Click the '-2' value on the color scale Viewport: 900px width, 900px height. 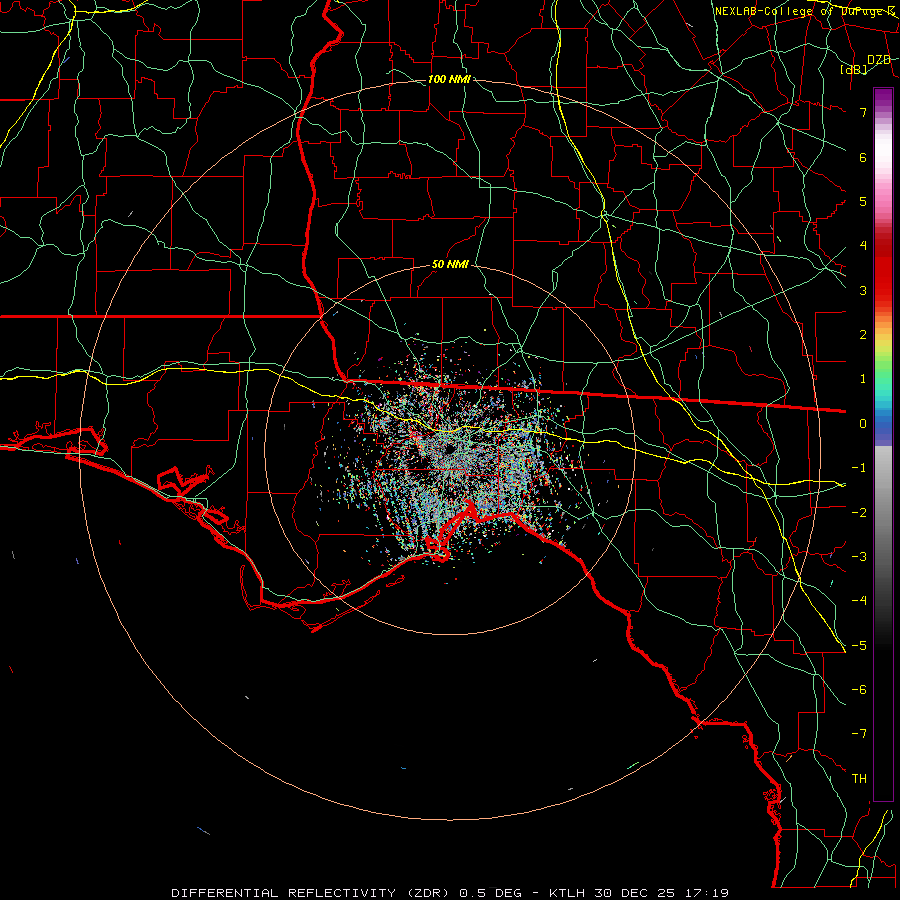[859, 513]
